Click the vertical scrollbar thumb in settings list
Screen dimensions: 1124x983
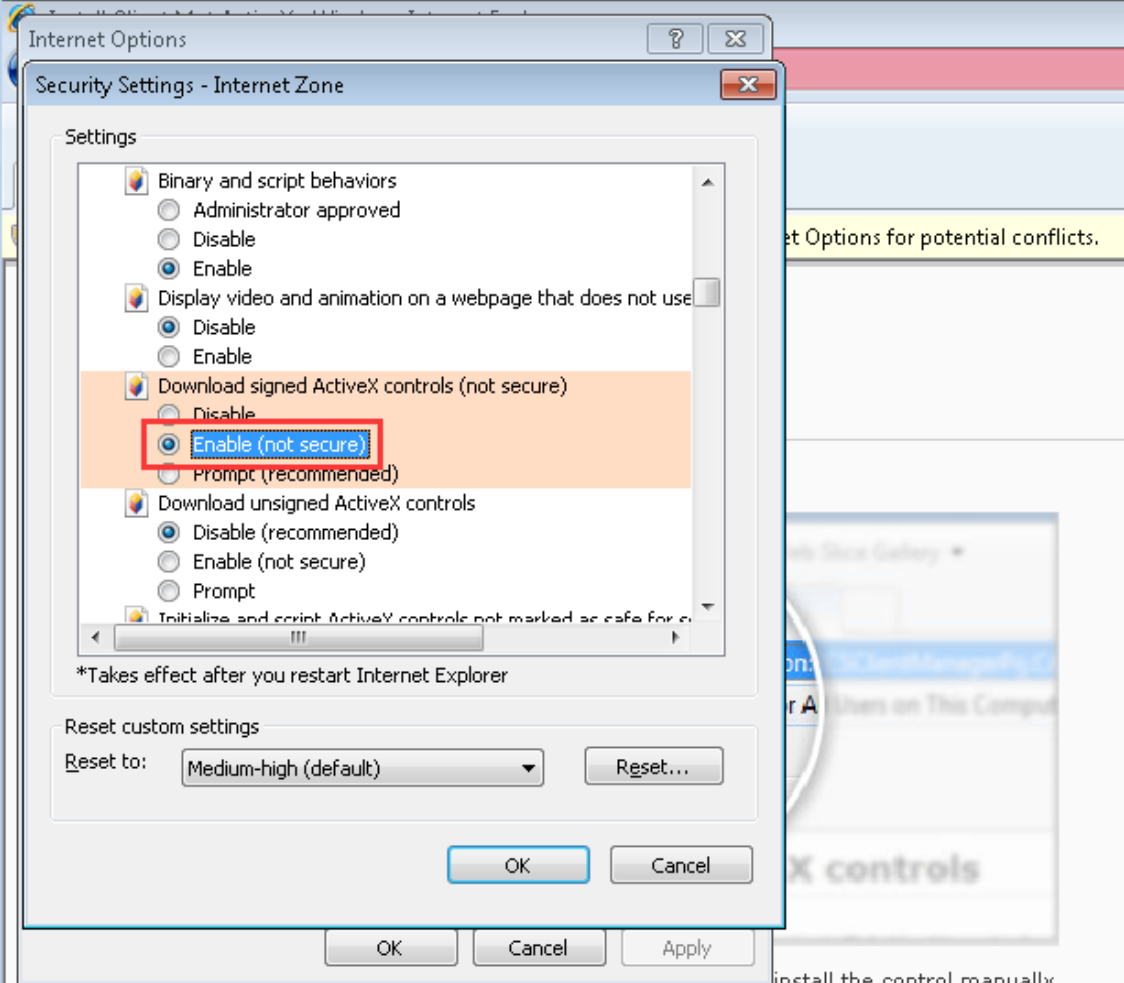(x=707, y=293)
